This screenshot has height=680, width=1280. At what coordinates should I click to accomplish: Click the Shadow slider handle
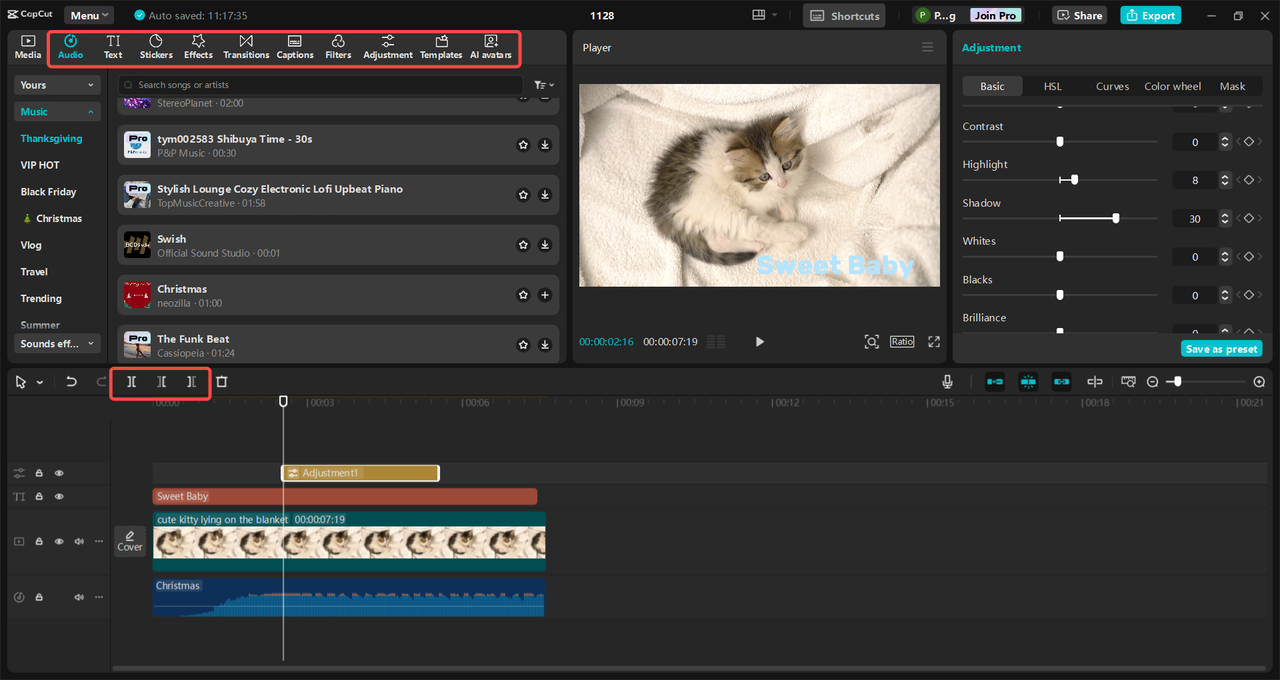(x=1116, y=218)
